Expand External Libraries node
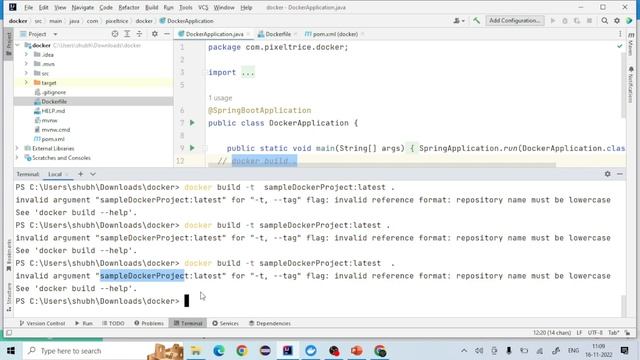Screen dimensions: 640x360 pyautogui.click(x=18, y=148)
